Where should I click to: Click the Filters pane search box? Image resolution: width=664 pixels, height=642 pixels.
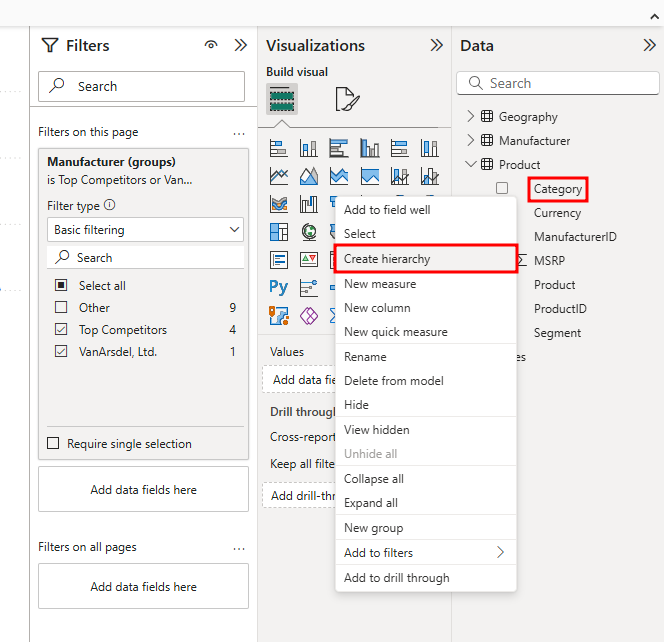[x=141, y=86]
